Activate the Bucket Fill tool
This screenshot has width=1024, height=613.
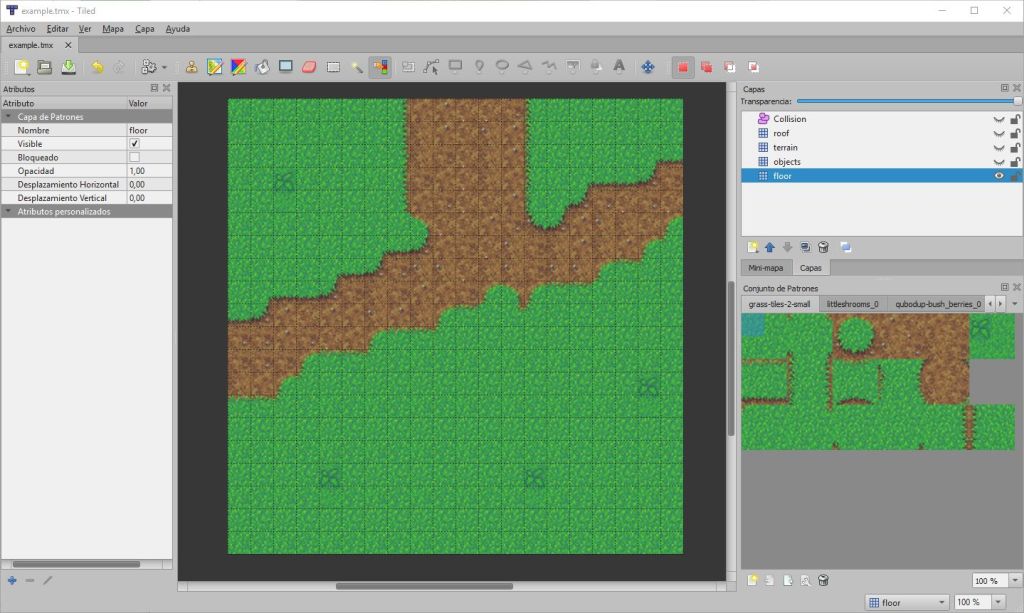[x=262, y=67]
